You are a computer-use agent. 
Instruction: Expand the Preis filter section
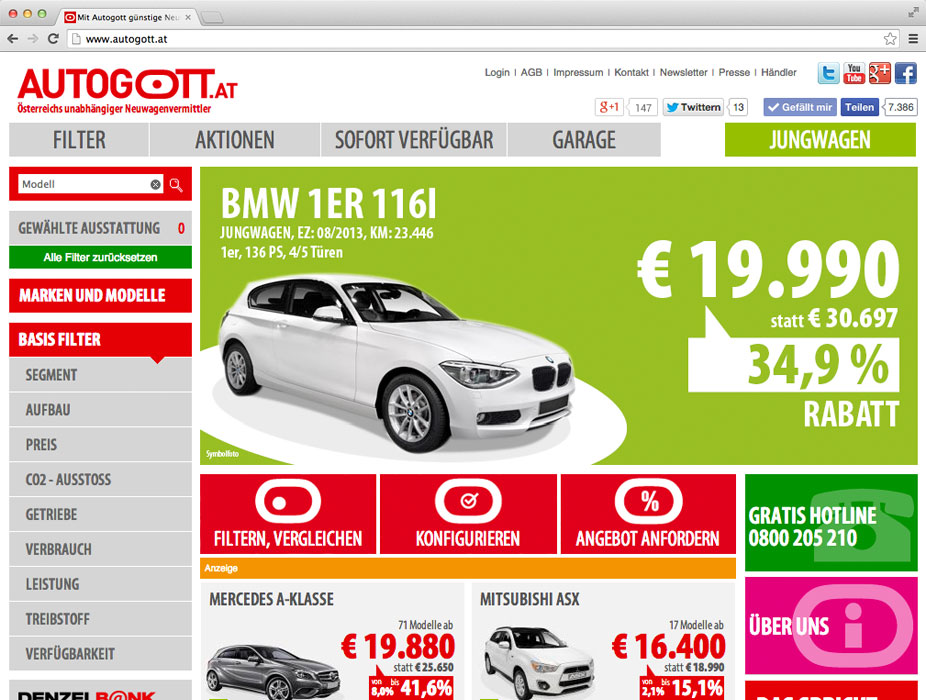click(x=100, y=445)
